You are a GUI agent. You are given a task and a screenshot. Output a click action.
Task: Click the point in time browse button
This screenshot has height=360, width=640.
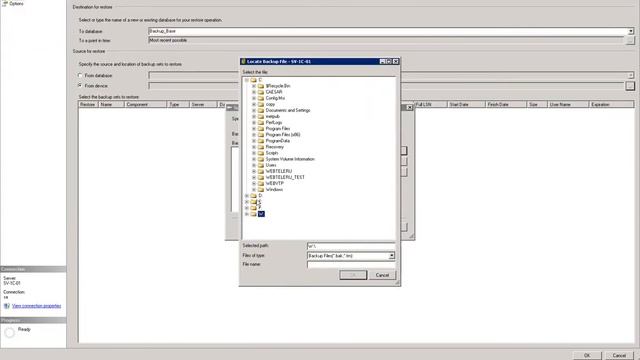(x=630, y=41)
